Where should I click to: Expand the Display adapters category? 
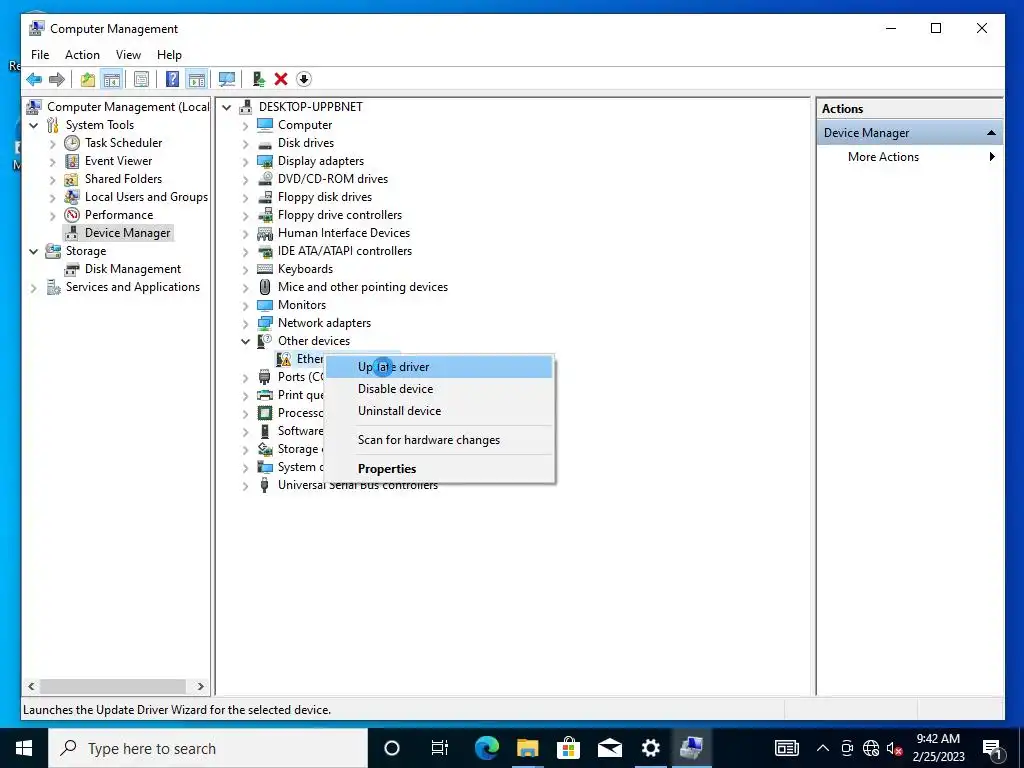click(245, 162)
